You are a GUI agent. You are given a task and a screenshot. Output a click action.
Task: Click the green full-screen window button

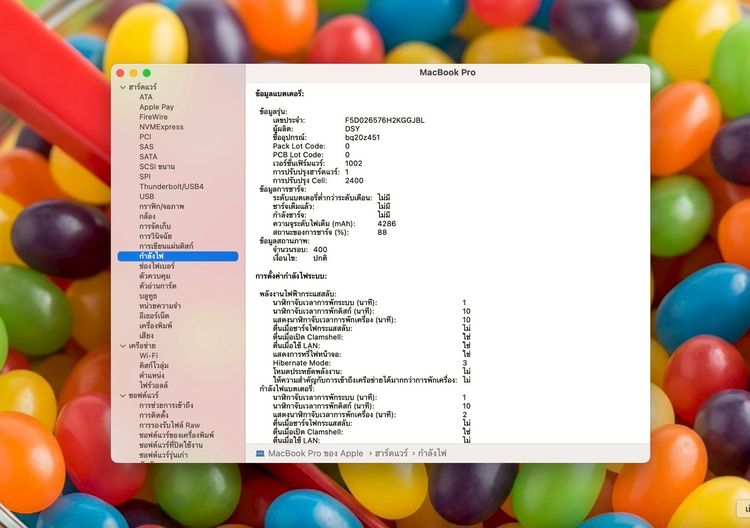coord(147,73)
